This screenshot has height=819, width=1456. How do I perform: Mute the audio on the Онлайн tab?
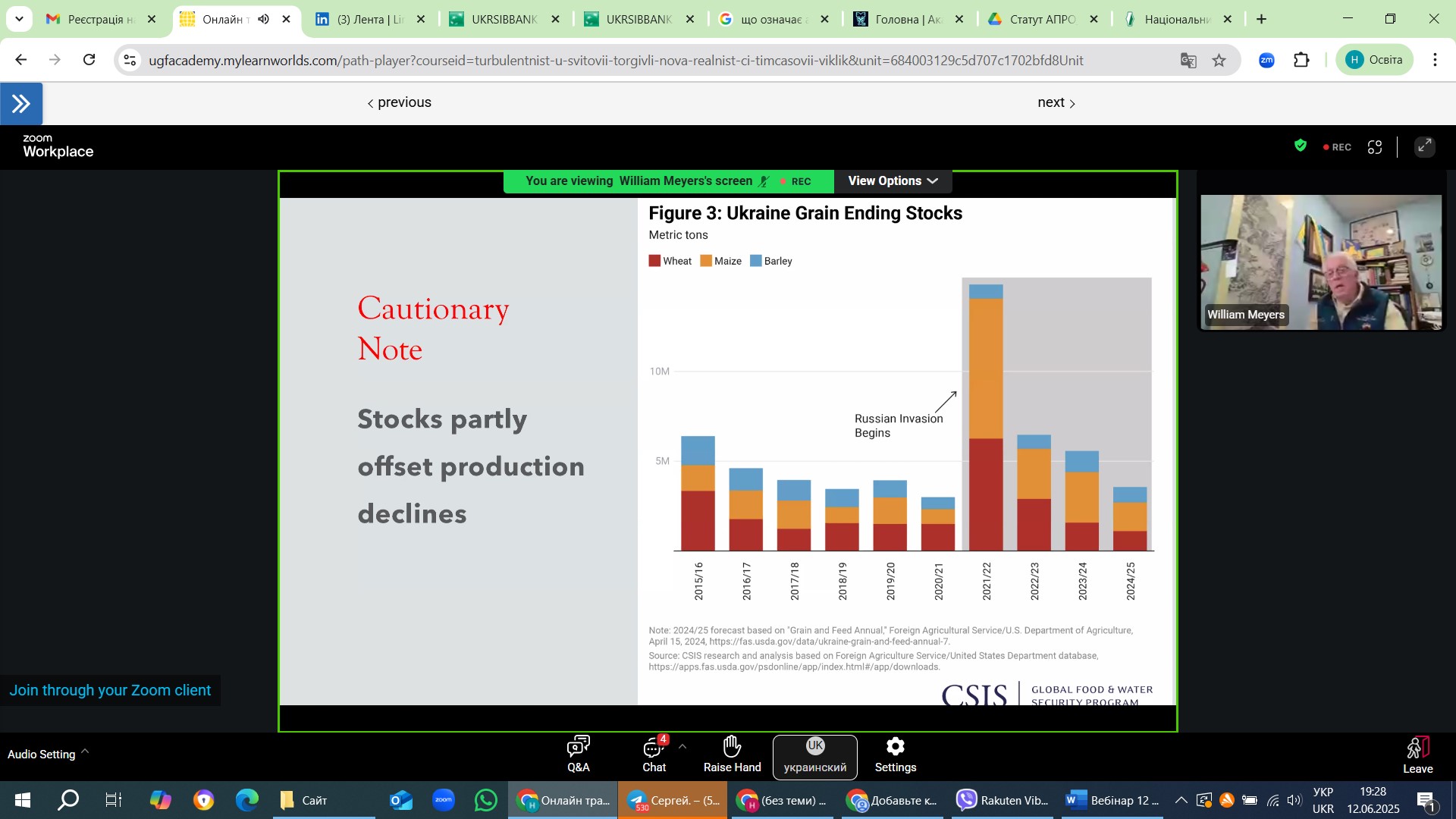coord(263,19)
